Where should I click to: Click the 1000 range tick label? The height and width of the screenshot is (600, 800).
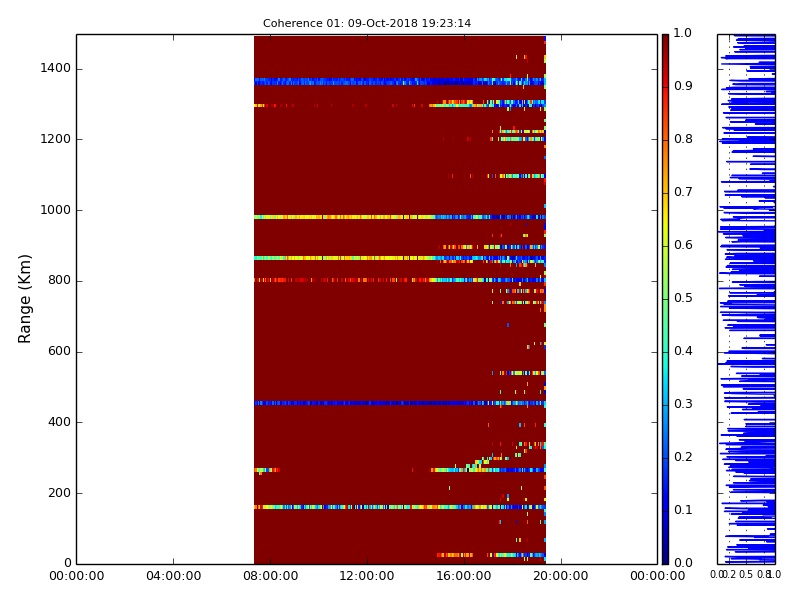click(56, 210)
